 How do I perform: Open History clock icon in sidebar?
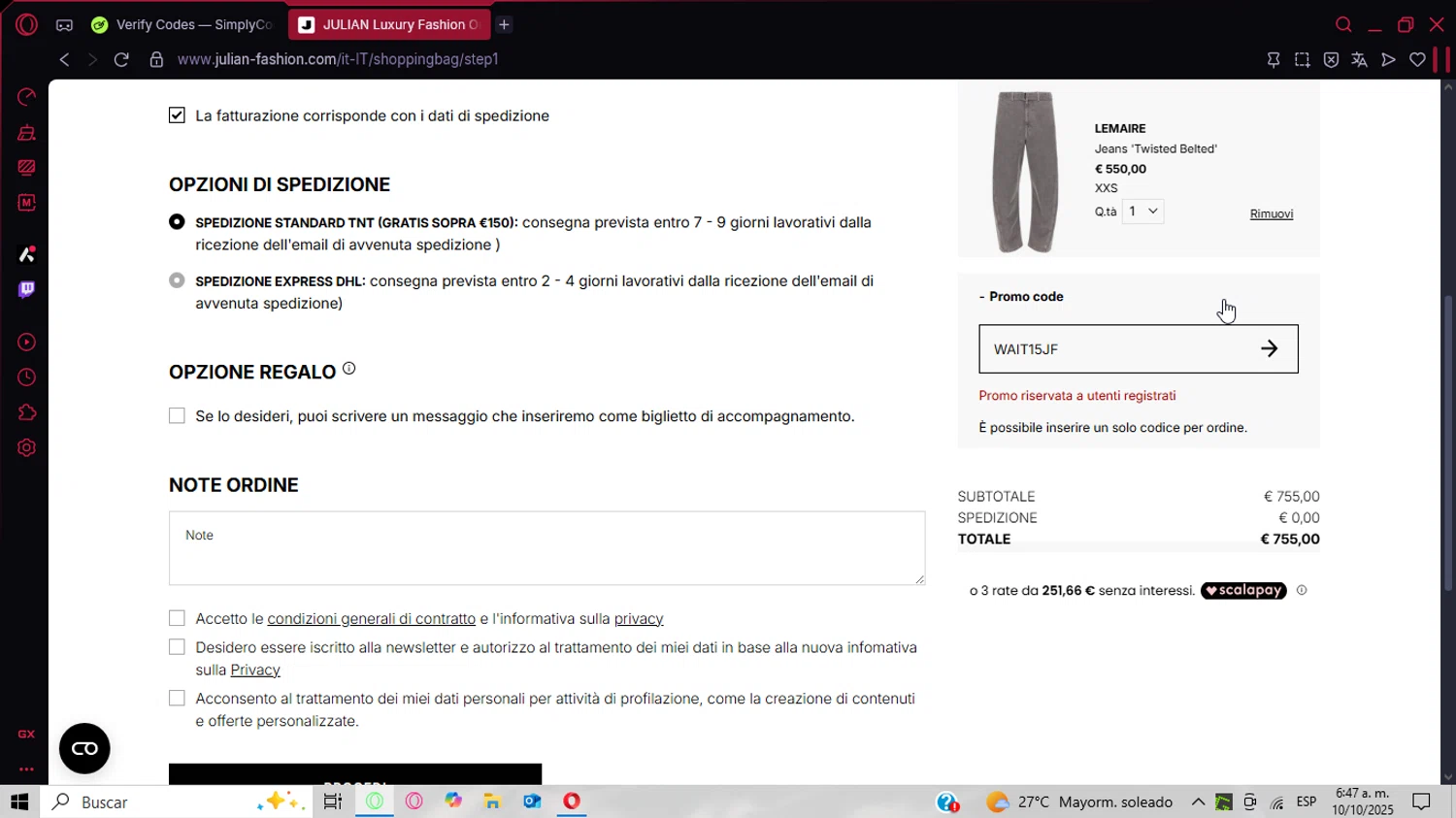(26, 377)
